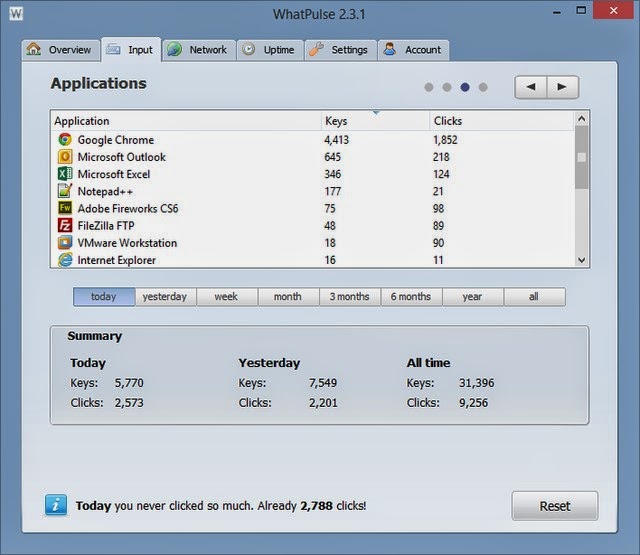Select the yesterday time range

coord(165,297)
